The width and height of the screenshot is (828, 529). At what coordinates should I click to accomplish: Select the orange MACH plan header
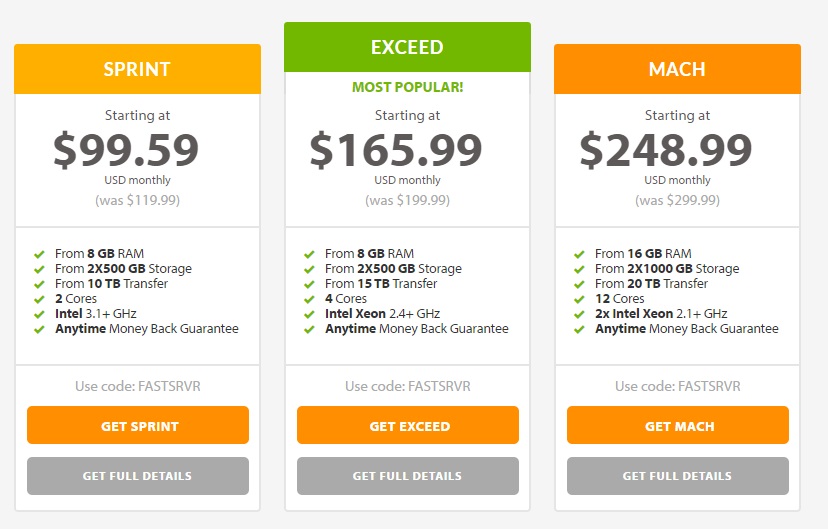678,69
